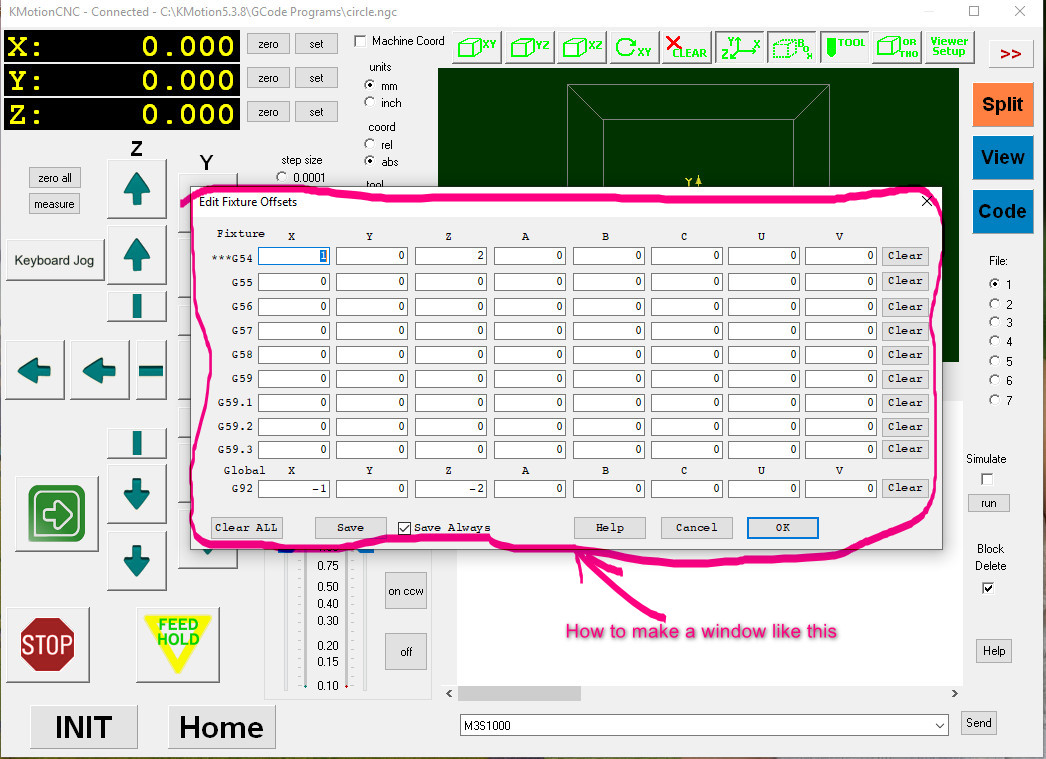Open the Code tab button
This screenshot has height=759, width=1046.
[1002, 211]
